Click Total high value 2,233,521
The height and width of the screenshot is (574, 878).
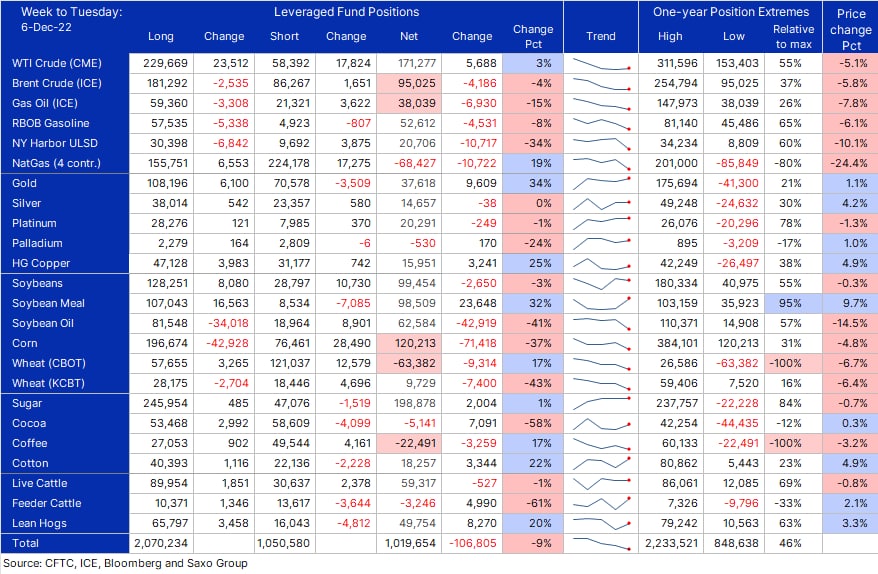point(671,543)
